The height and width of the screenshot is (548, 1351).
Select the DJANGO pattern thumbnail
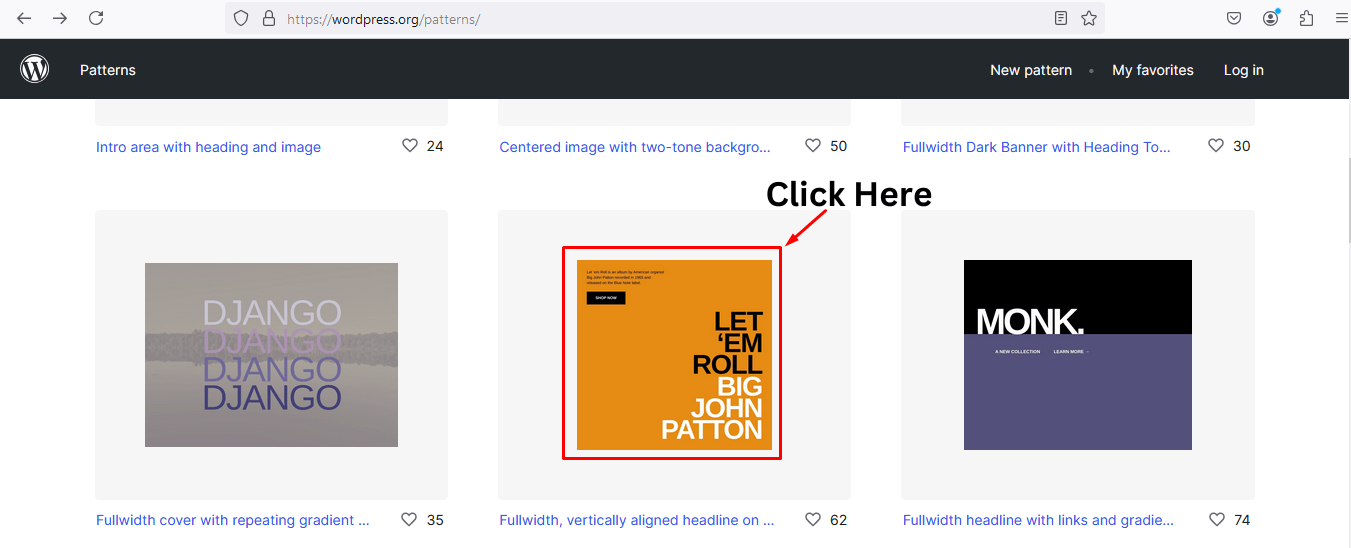point(271,355)
